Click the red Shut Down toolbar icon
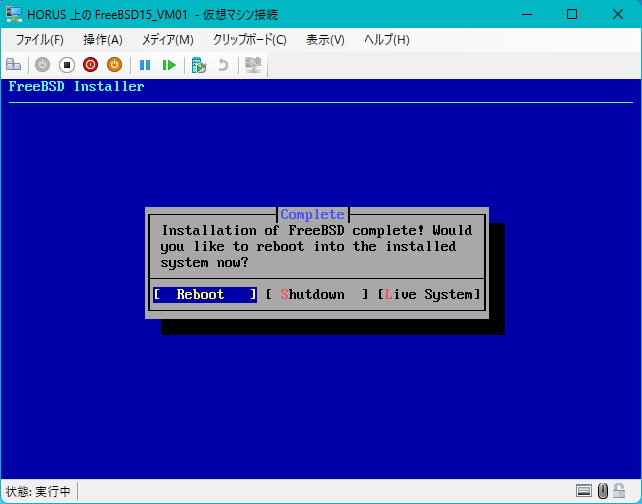 coord(90,65)
